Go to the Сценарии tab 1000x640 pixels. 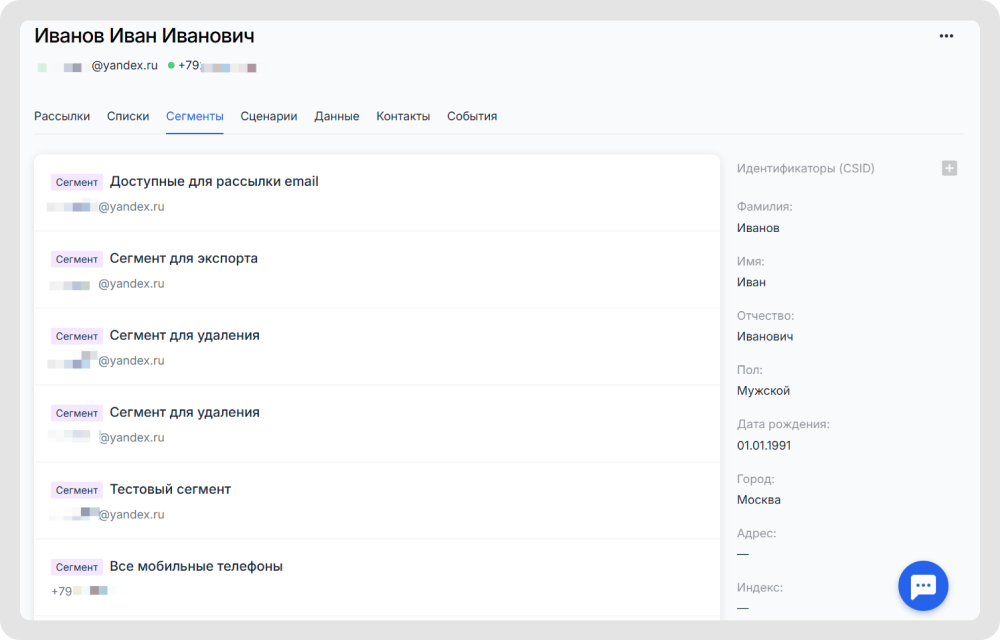pyautogui.click(x=268, y=116)
